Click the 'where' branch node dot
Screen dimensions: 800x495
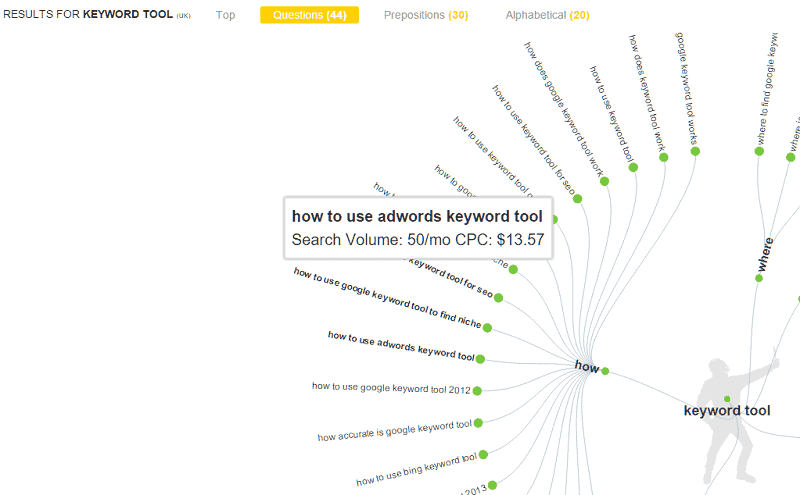click(x=759, y=278)
